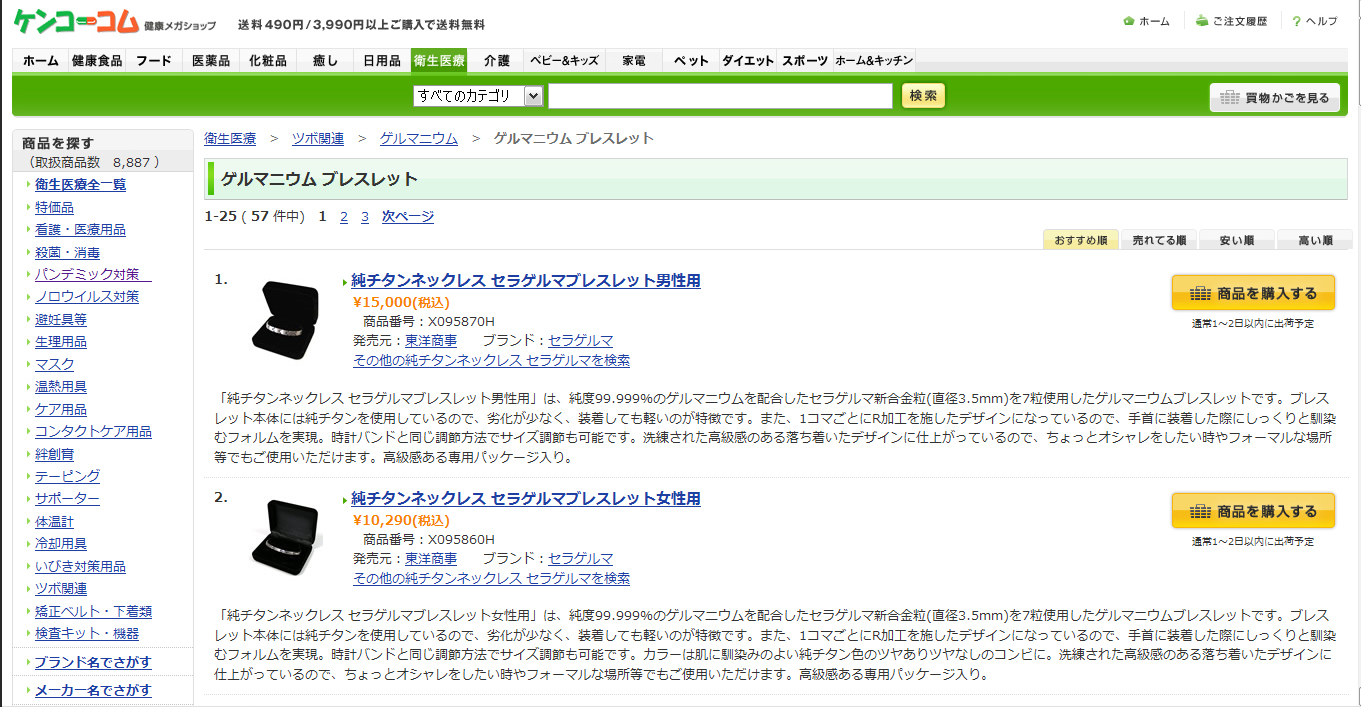Screen dimensions: 1361x707
Task: Open the 看護・医療用品 sidebar link
Action: click(80, 230)
